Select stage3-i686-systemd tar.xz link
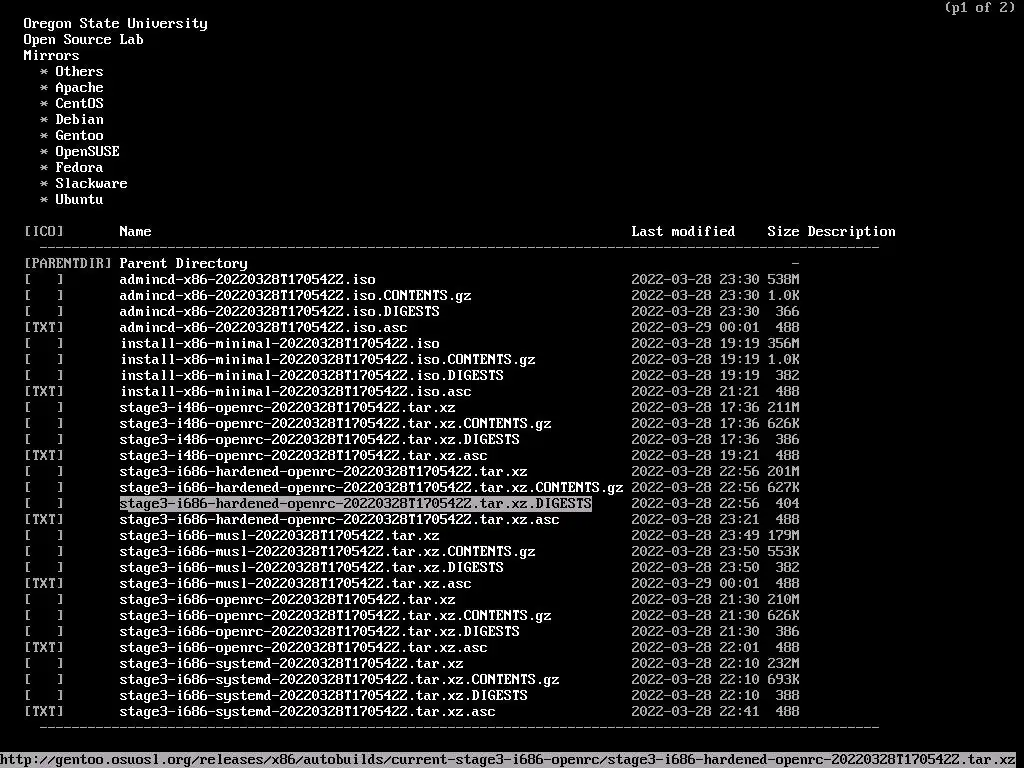 [291, 664]
